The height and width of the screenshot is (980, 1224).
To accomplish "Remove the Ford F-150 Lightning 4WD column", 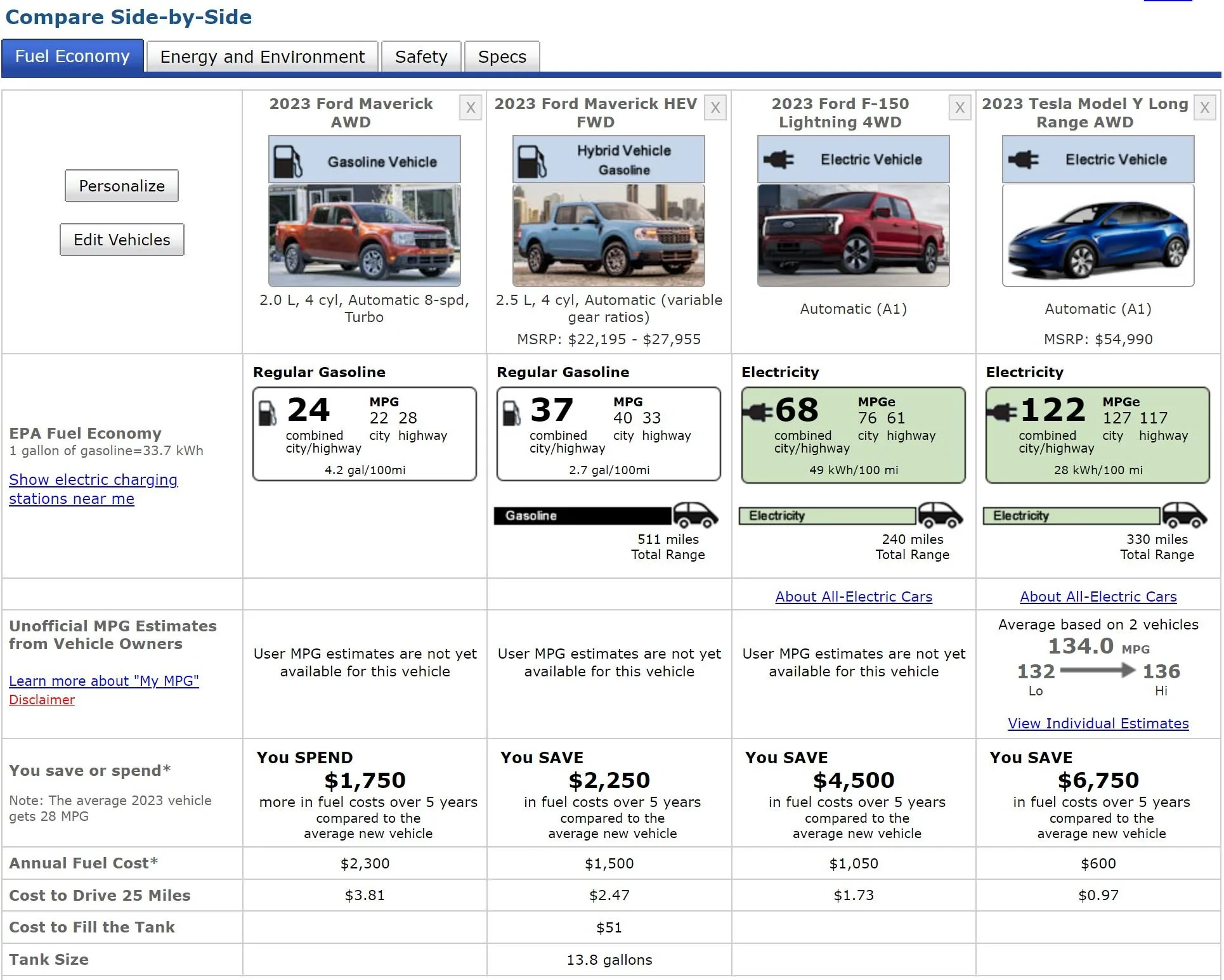I will [960, 108].
